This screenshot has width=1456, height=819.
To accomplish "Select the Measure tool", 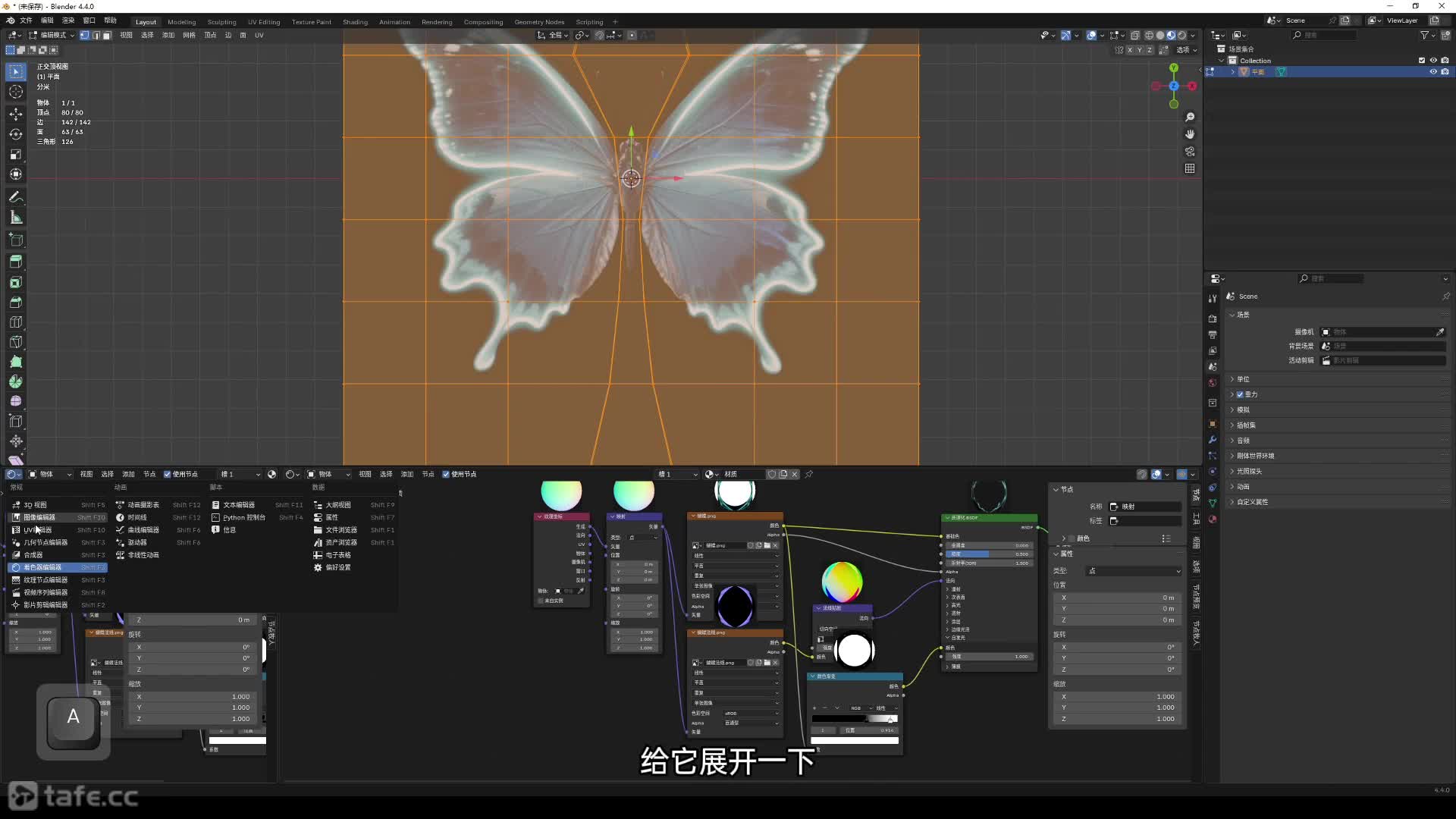I will (16, 218).
